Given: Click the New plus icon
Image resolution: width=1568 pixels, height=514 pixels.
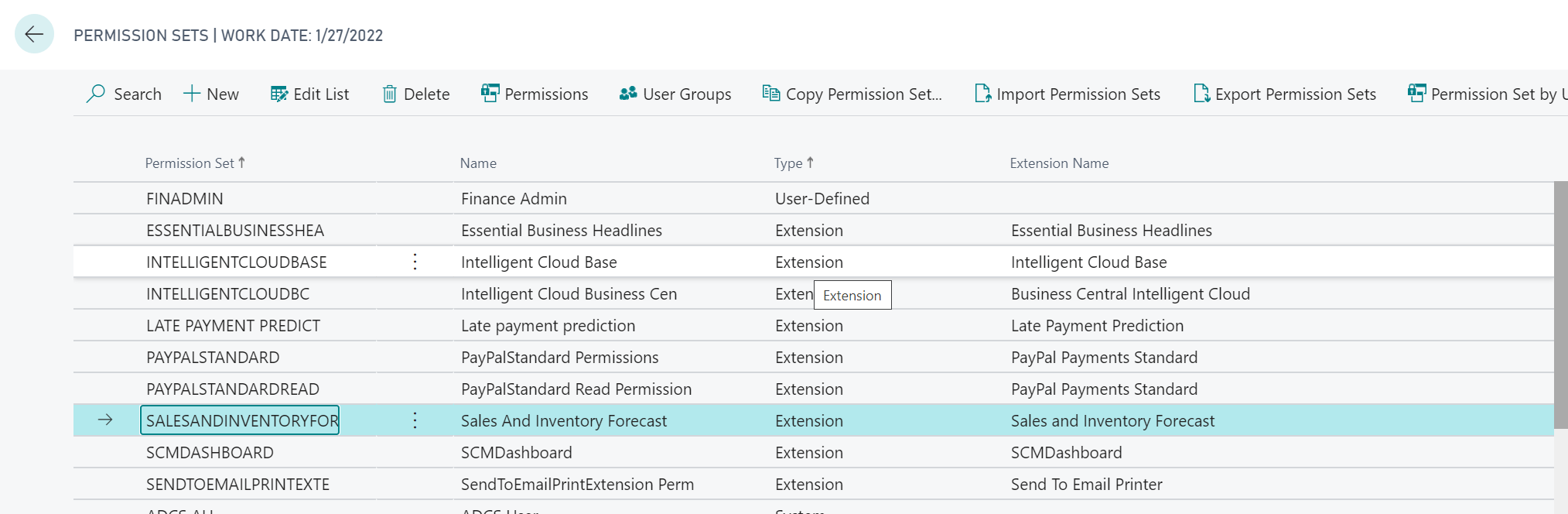Looking at the screenshot, I should [192, 94].
